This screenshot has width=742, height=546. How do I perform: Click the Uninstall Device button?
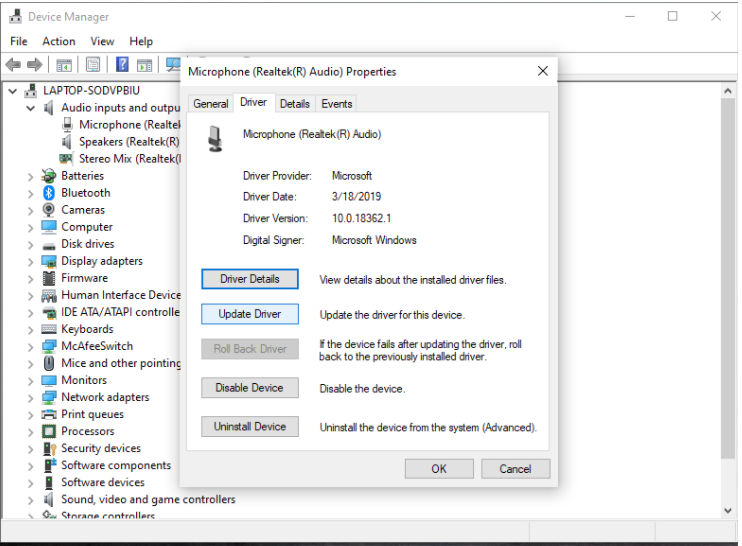(250, 427)
